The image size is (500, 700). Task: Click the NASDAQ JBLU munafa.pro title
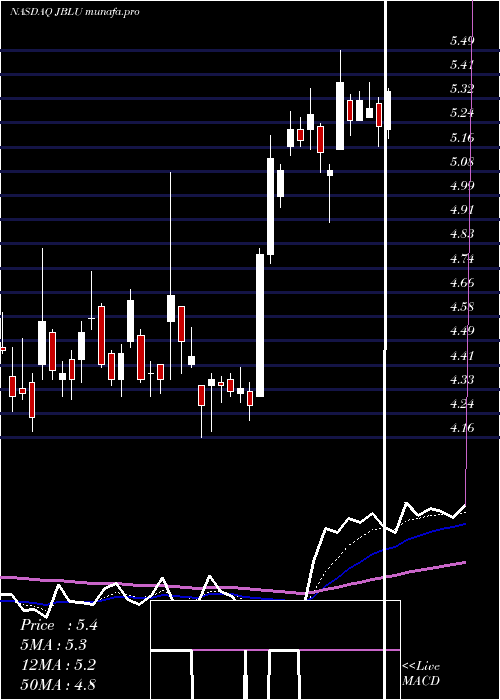pyautogui.click(x=75, y=12)
